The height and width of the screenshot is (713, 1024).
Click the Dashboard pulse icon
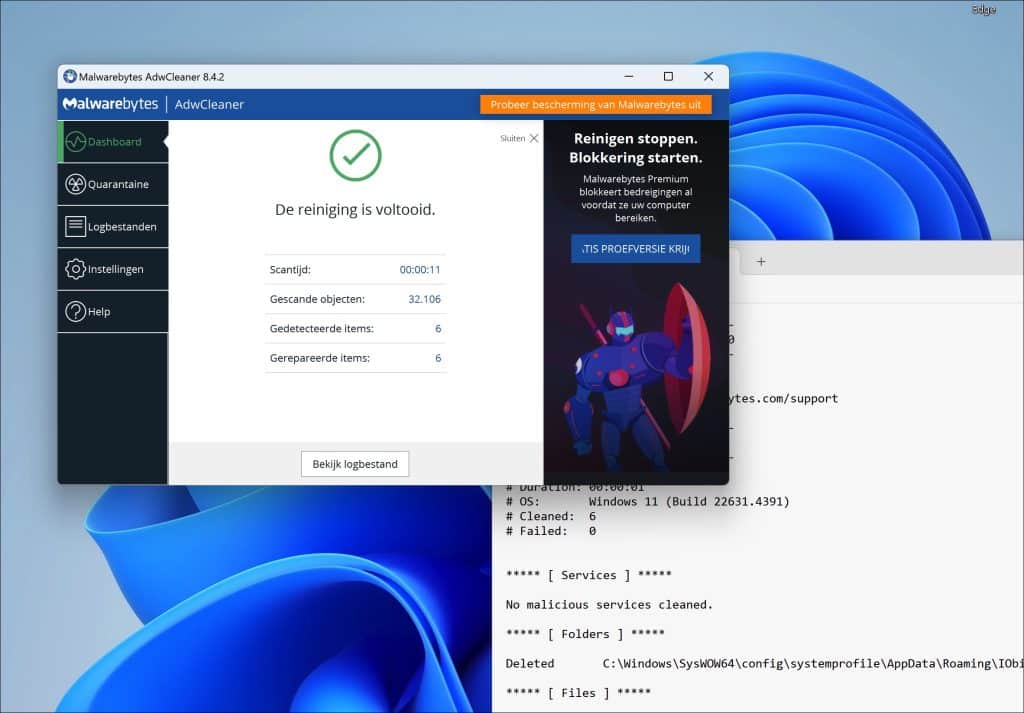click(76, 142)
